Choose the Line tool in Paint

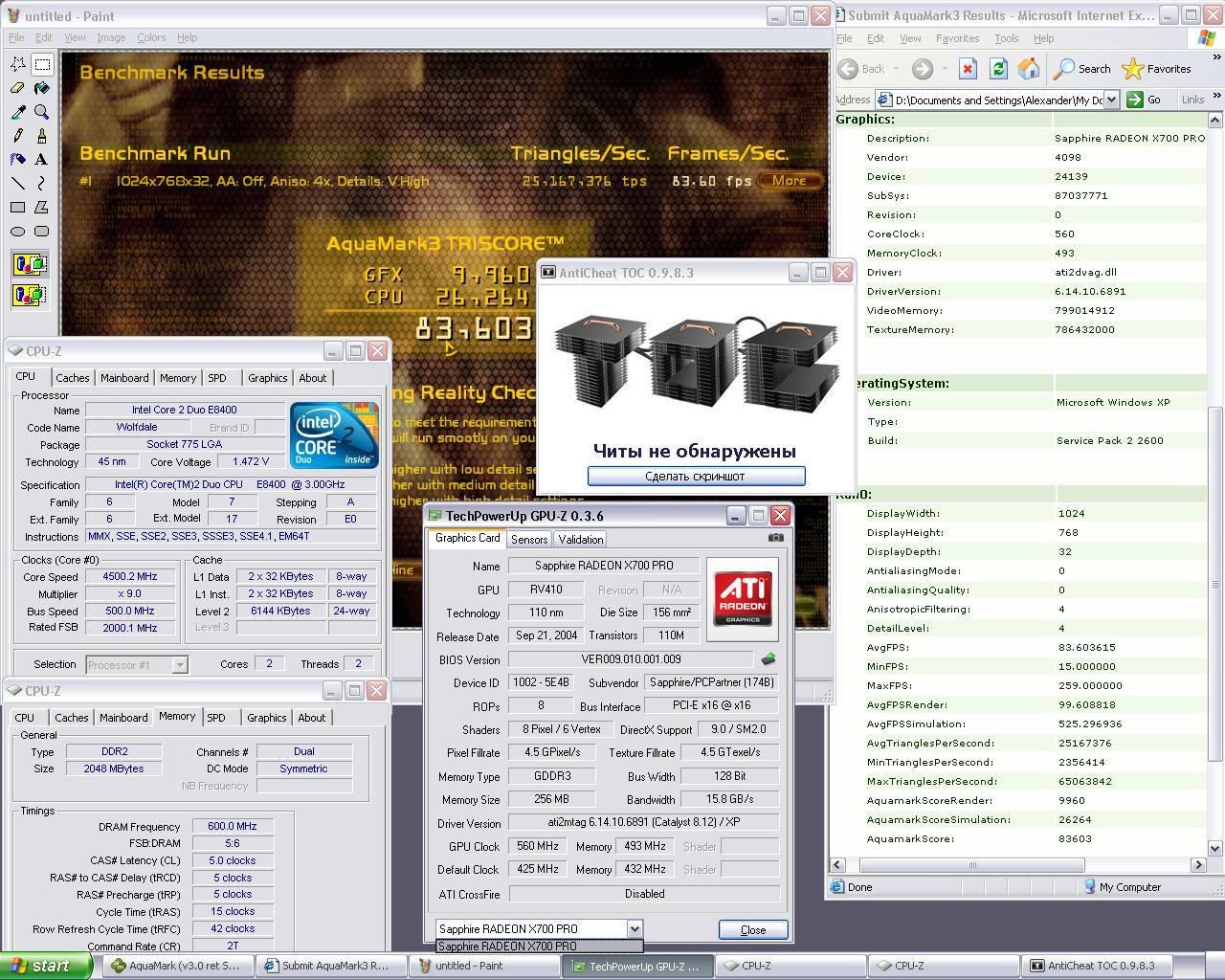18,183
